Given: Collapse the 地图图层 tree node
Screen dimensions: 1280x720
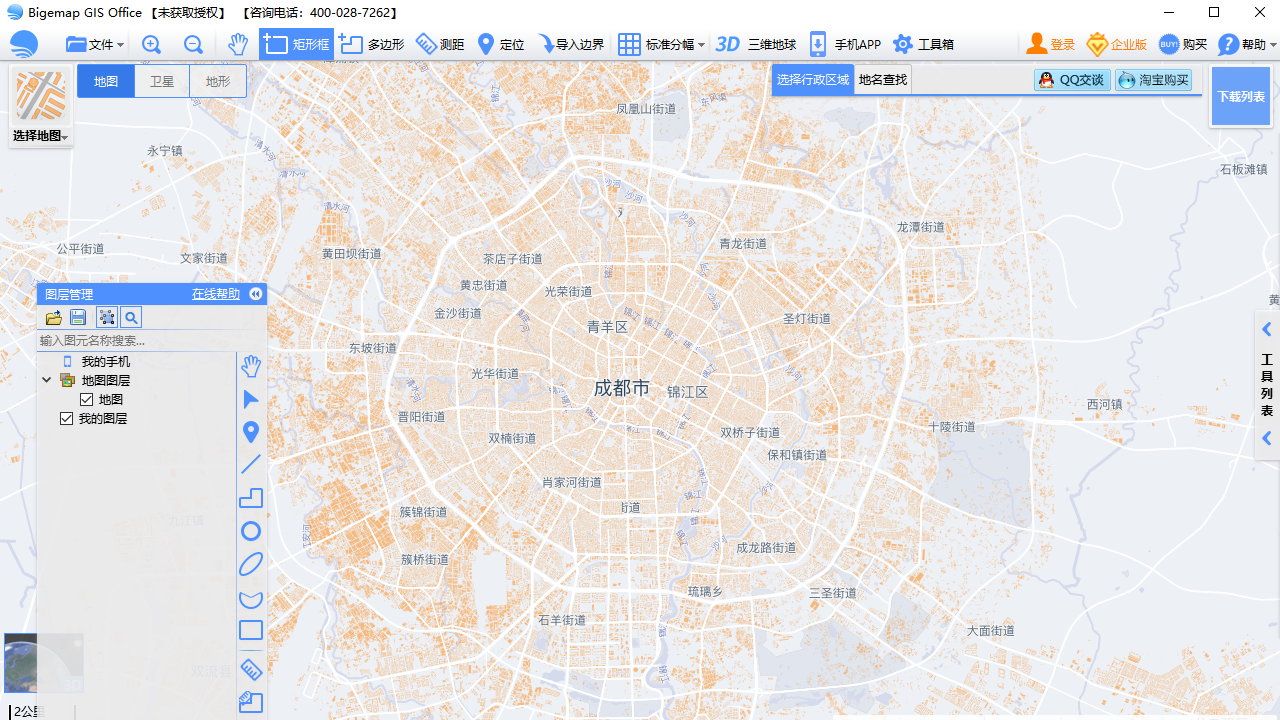Looking at the screenshot, I should pos(46,380).
